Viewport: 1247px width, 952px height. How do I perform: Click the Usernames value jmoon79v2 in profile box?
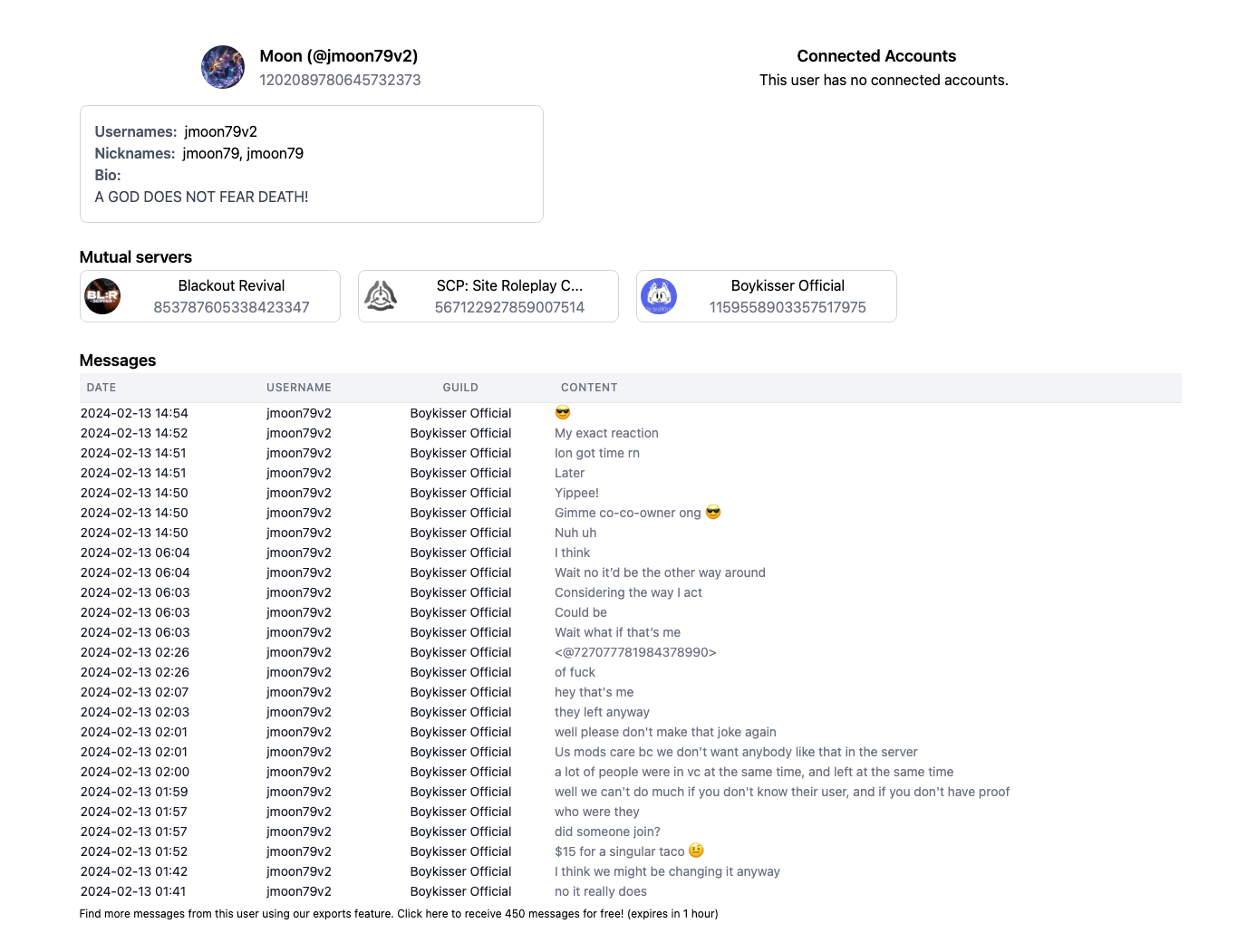[x=220, y=131]
